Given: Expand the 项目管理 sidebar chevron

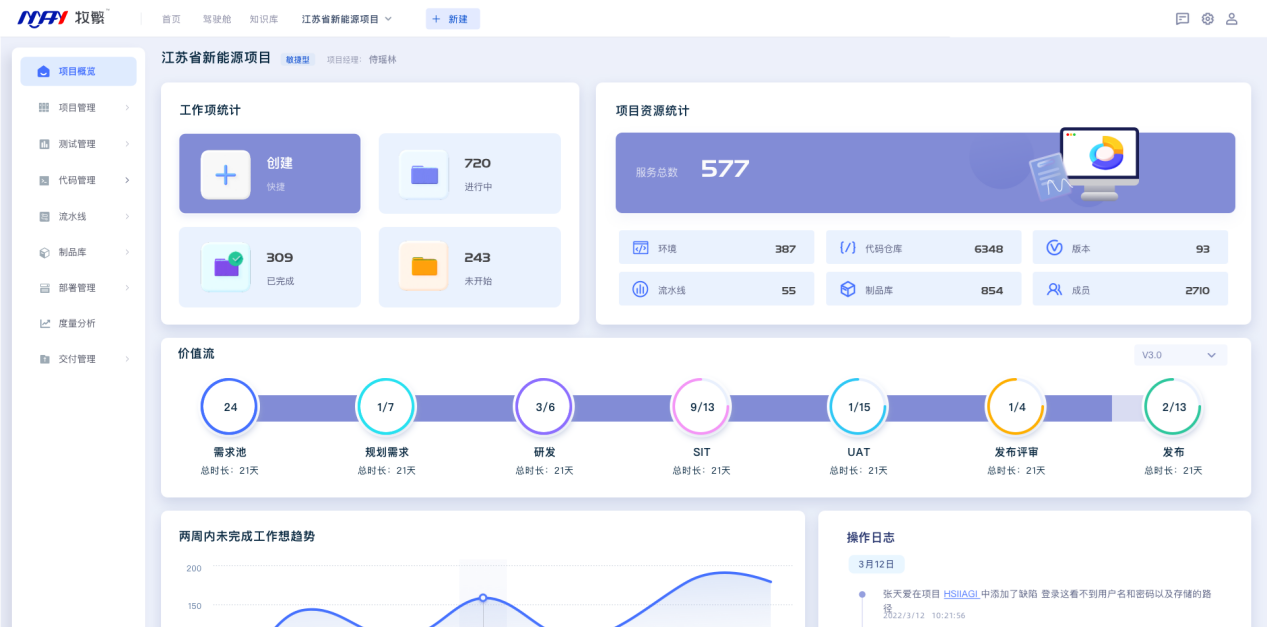Looking at the screenshot, I should click(x=127, y=108).
